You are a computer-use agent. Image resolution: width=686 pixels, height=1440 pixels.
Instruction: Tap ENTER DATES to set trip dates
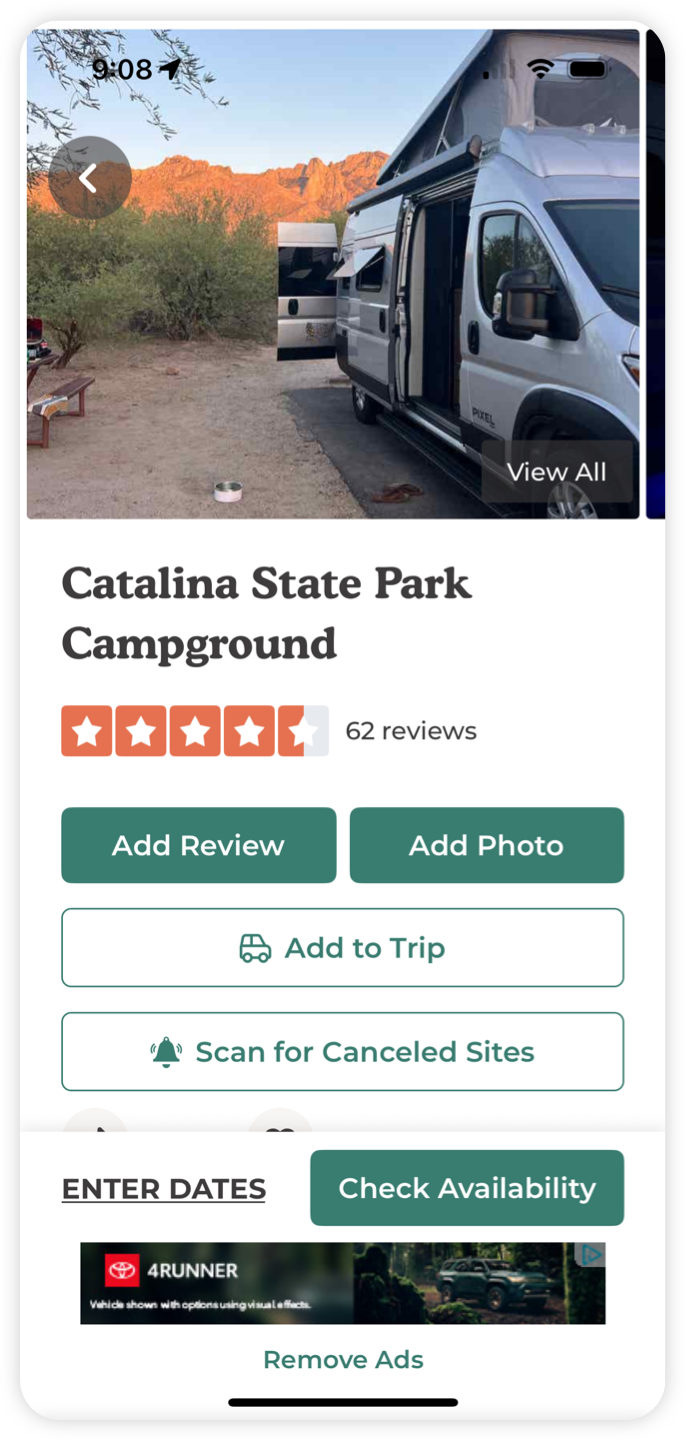[163, 1188]
